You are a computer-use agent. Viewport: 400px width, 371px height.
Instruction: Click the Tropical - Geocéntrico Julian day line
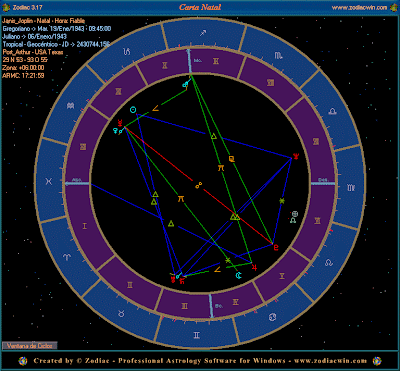tap(56, 44)
